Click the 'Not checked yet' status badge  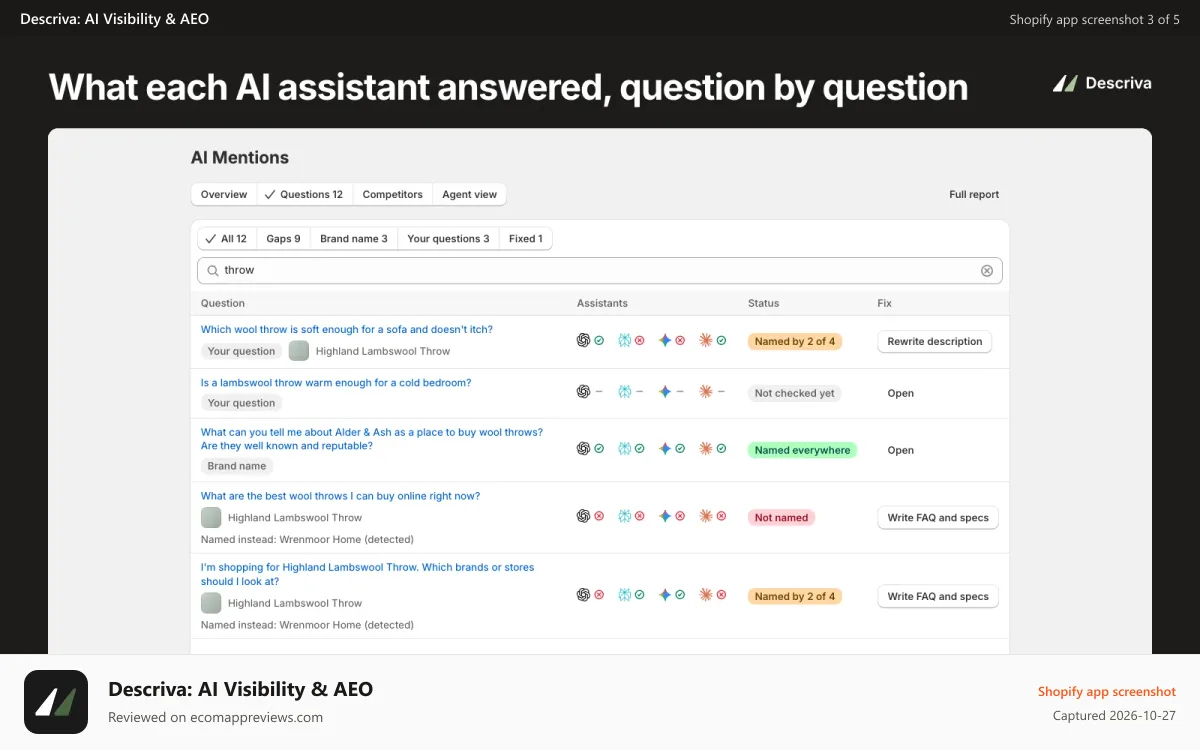[x=794, y=393]
